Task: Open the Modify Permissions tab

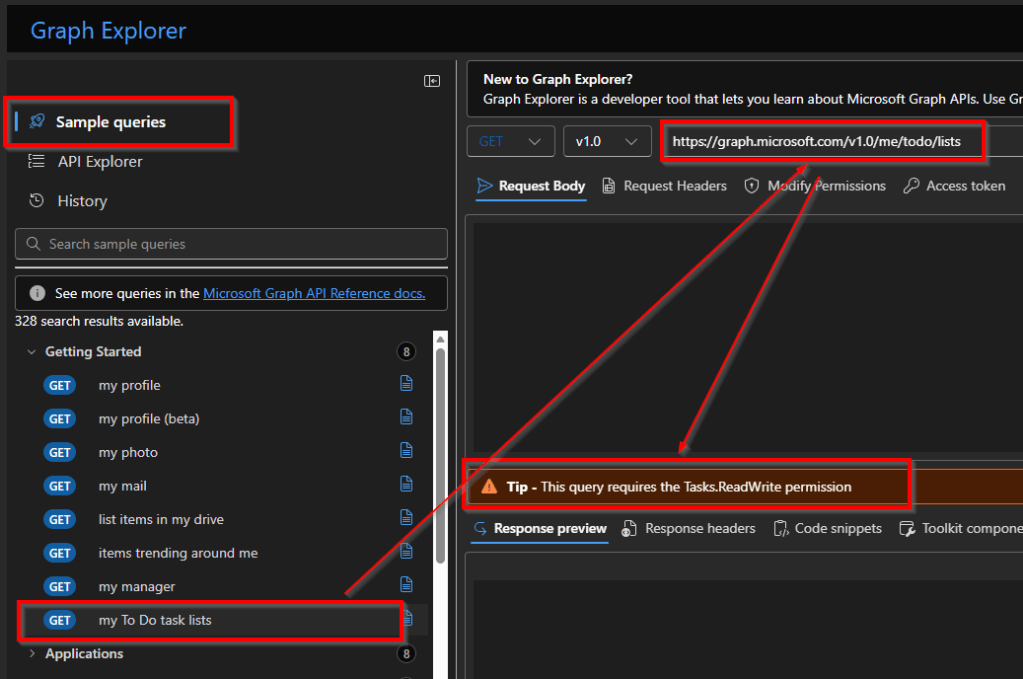Action: click(815, 186)
